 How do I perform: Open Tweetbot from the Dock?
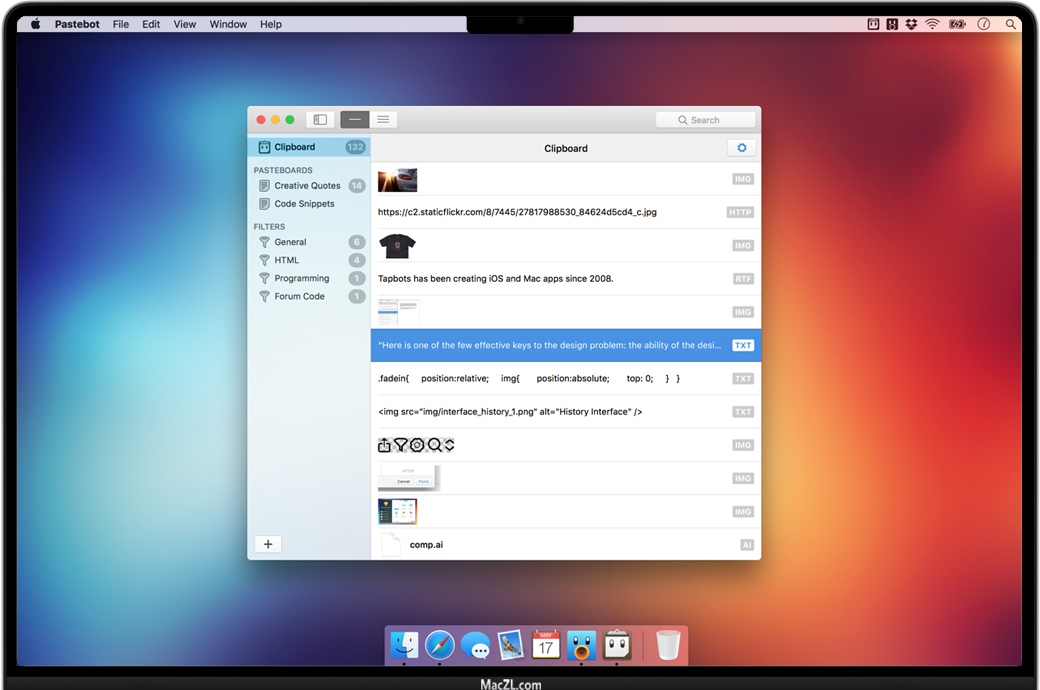[x=581, y=645]
